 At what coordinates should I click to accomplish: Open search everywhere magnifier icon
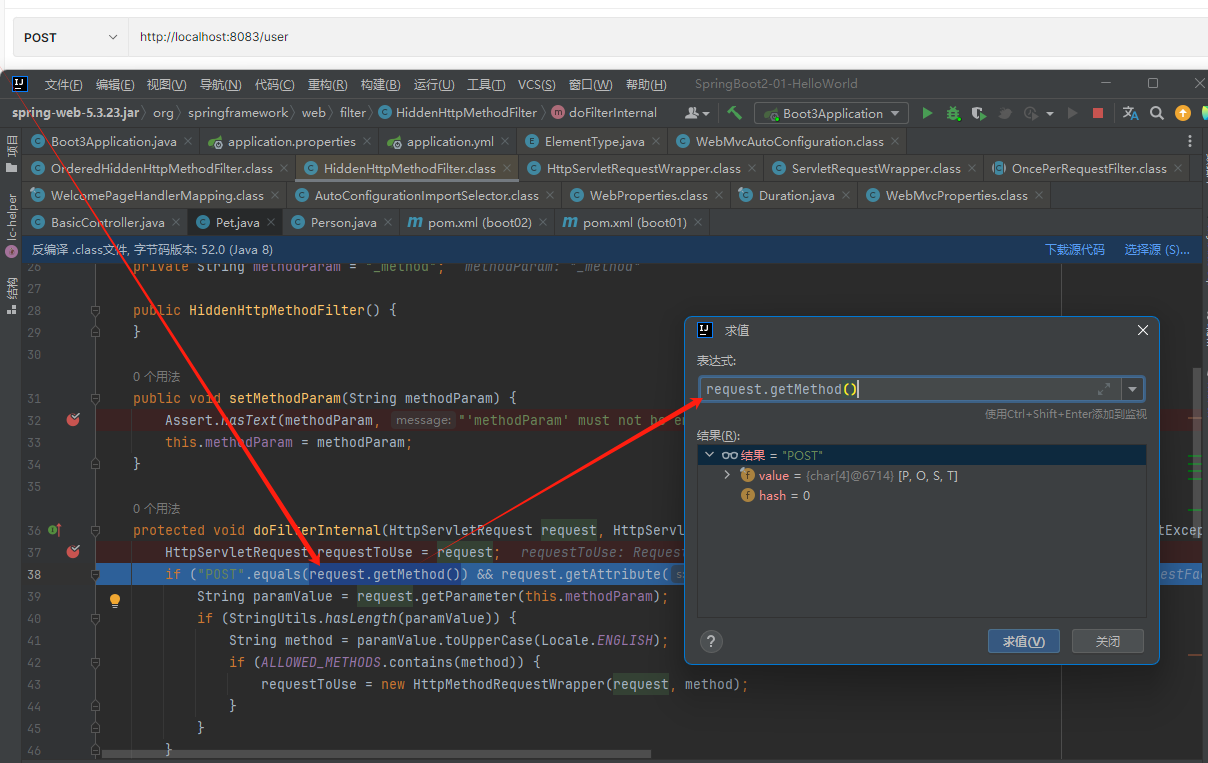(x=1157, y=113)
